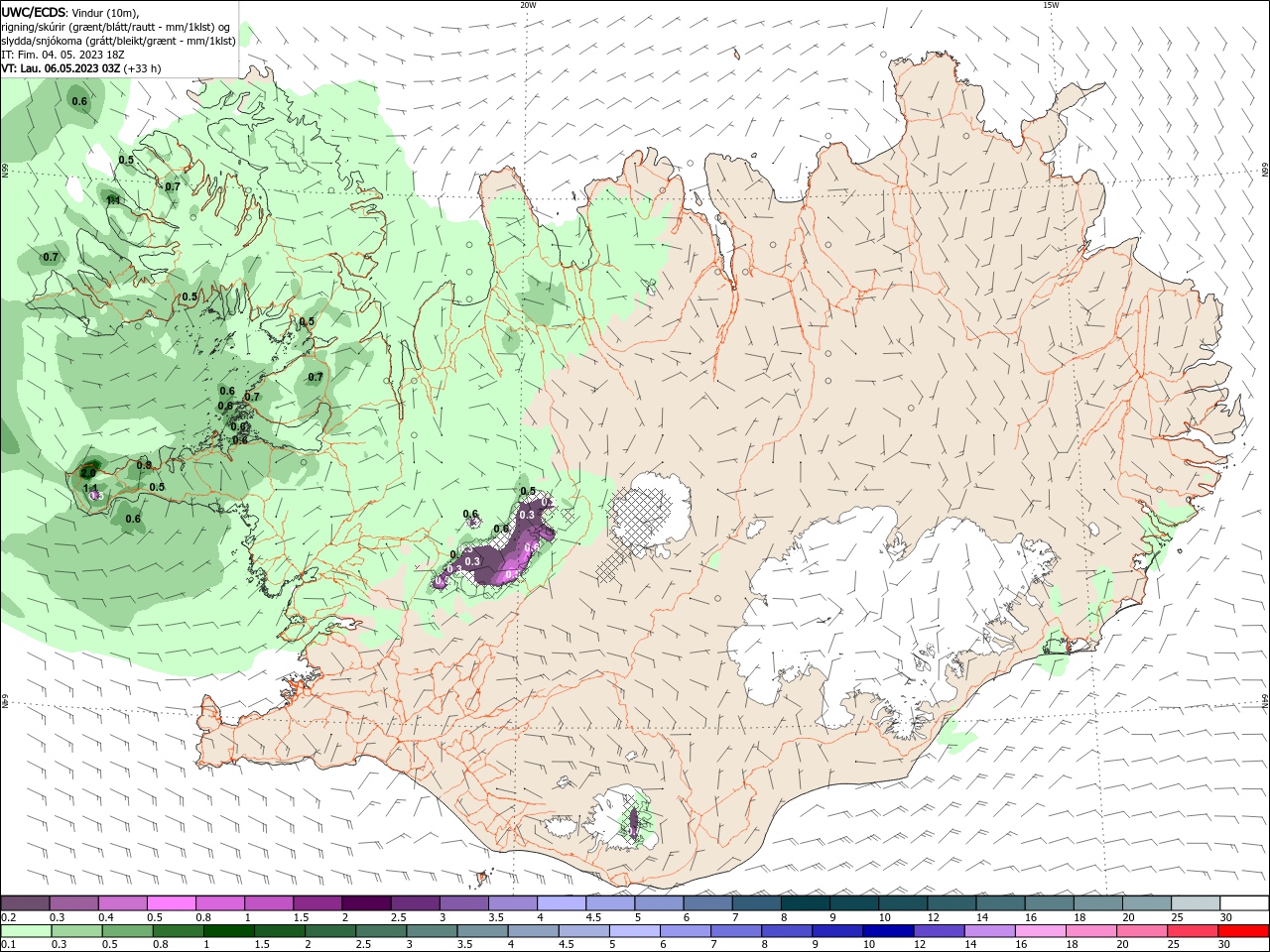Click the lower legend swatch starting at 2

point(330,931)
